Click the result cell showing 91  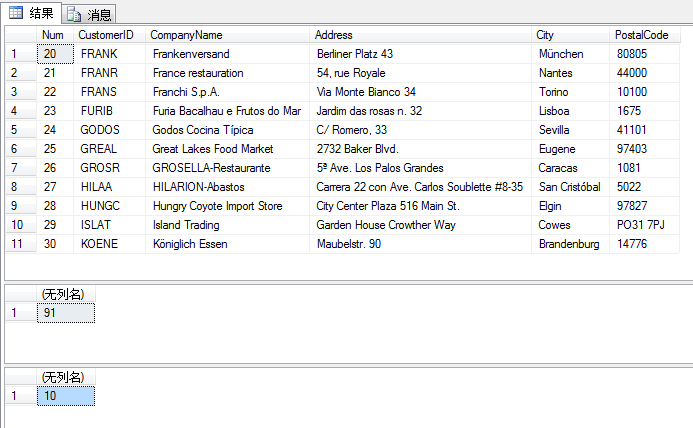click(x=66, y=313)
